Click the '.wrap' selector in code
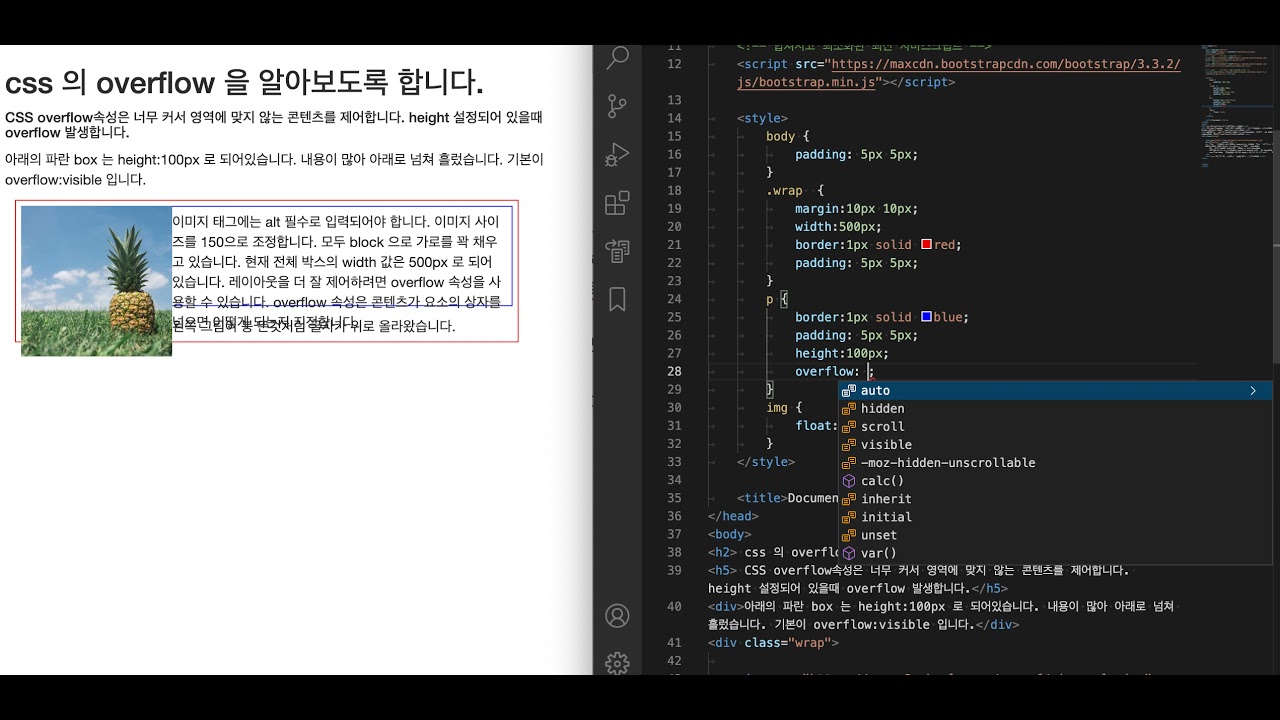Screen dimensions: 1280x720 (x=784, y=190)
